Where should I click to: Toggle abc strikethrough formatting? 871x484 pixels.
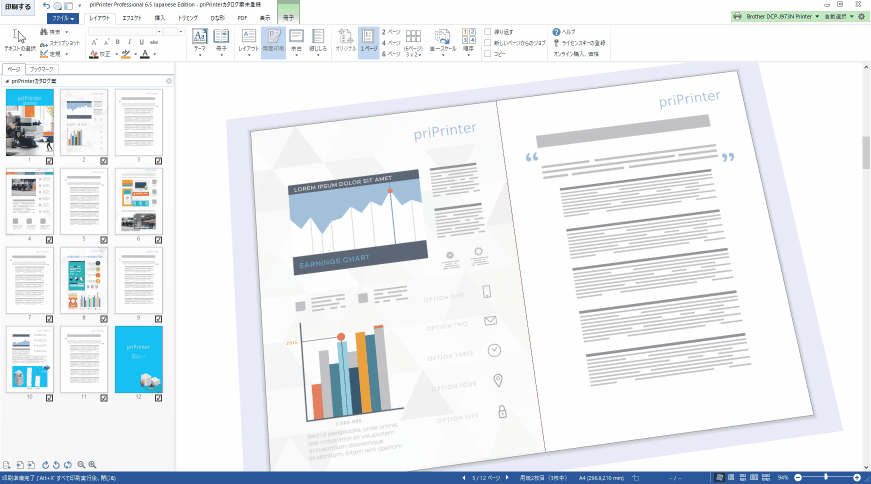point(154,42)
